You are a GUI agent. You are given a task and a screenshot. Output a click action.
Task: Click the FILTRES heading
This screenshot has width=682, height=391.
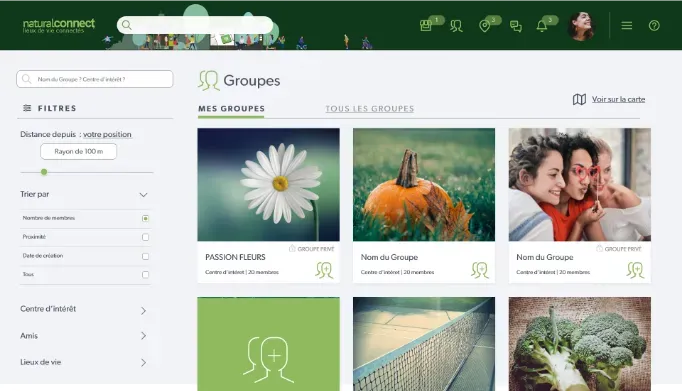coord(57,108)
